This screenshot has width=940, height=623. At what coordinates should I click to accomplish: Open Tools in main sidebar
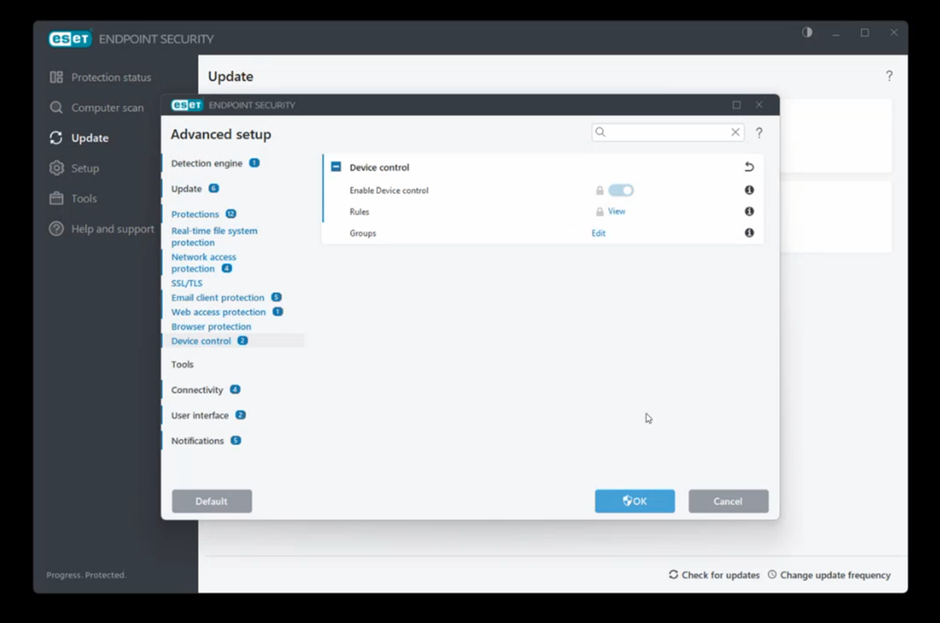coord(84,198)
